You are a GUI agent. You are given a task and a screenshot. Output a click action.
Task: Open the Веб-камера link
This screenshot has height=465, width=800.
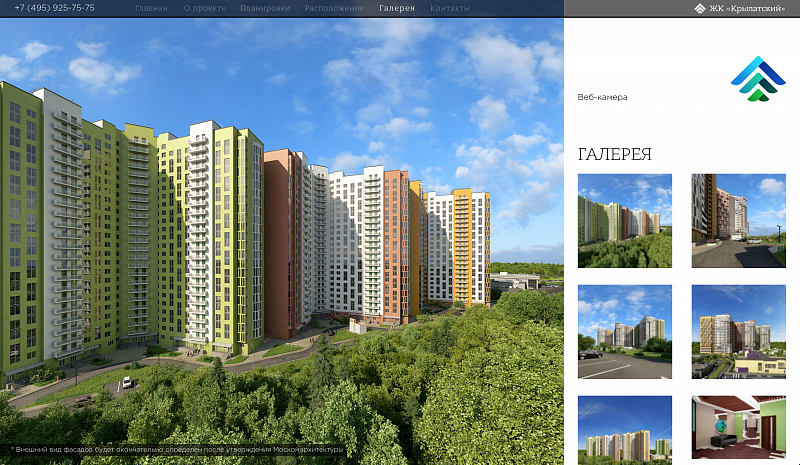(x=603, y=97)
